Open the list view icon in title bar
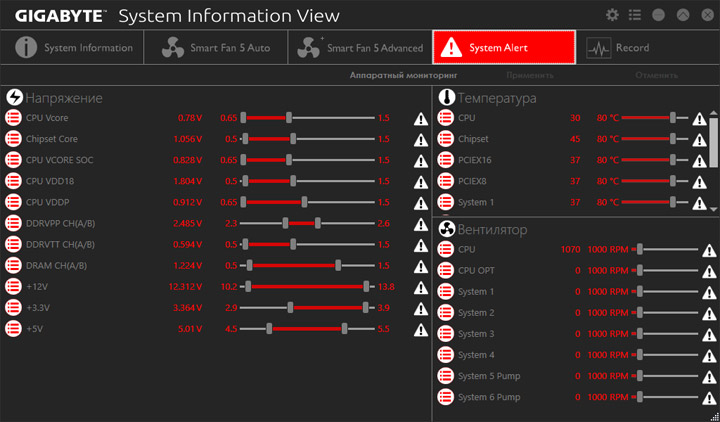The image size is (720, 422). [635, 15]
